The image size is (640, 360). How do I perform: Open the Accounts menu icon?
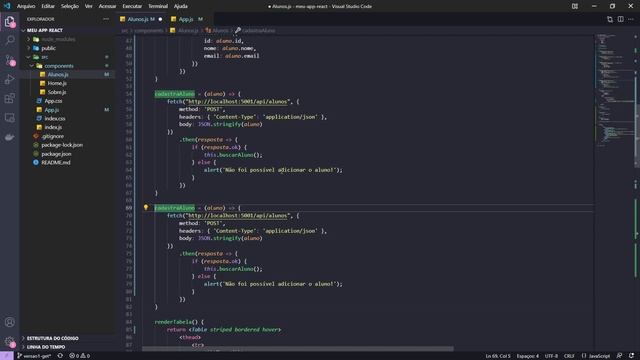(x=10, y=322)
